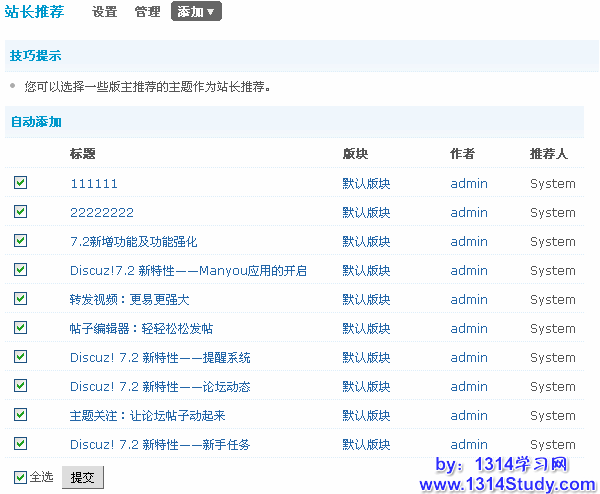Open the 新手任务 thread link
Image resolution: width=600 pixels, height=494 pixels.
pyautogui.click(x=160, y=445)
